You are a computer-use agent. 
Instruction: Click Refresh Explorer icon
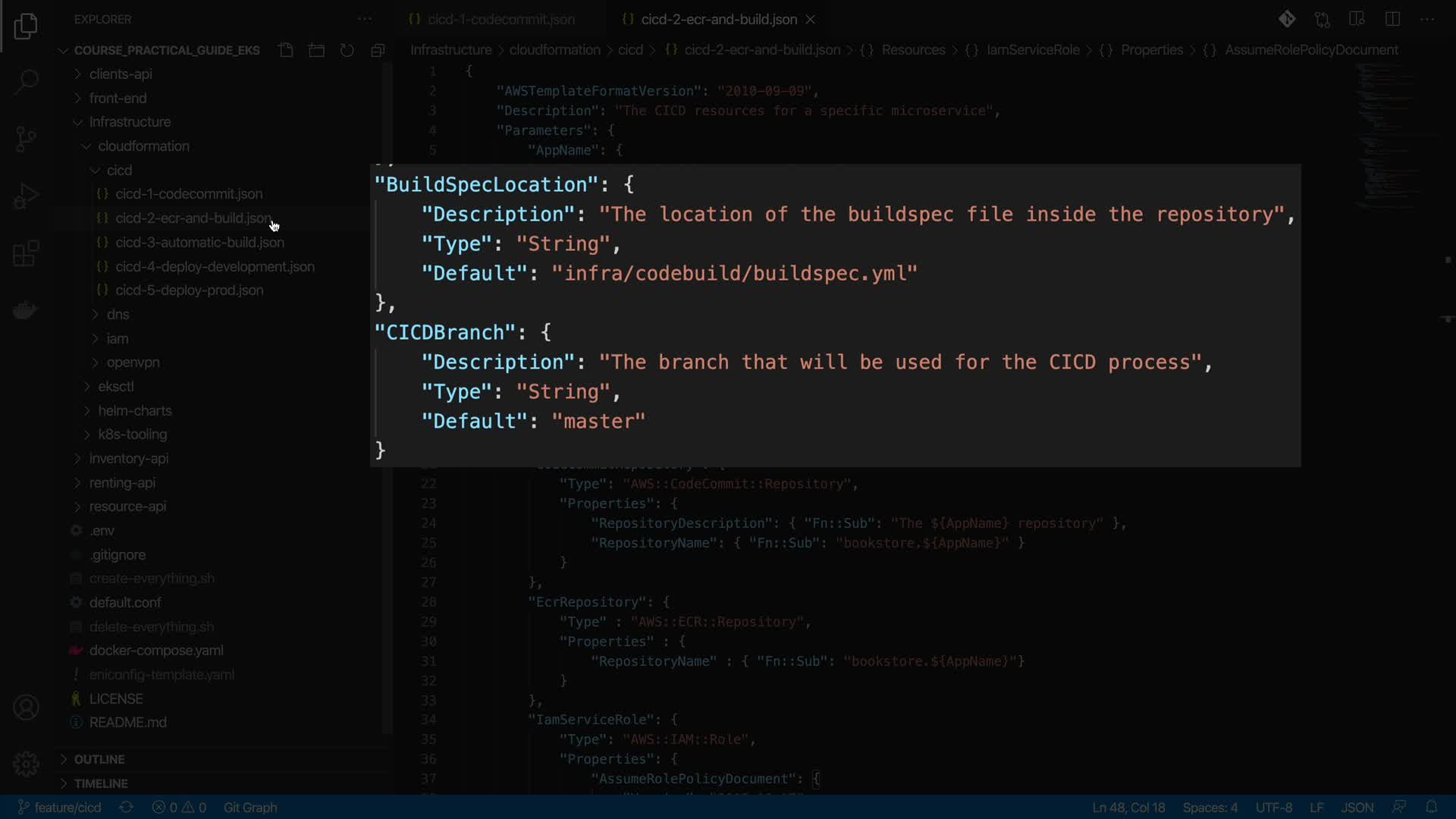pos(347,50)
